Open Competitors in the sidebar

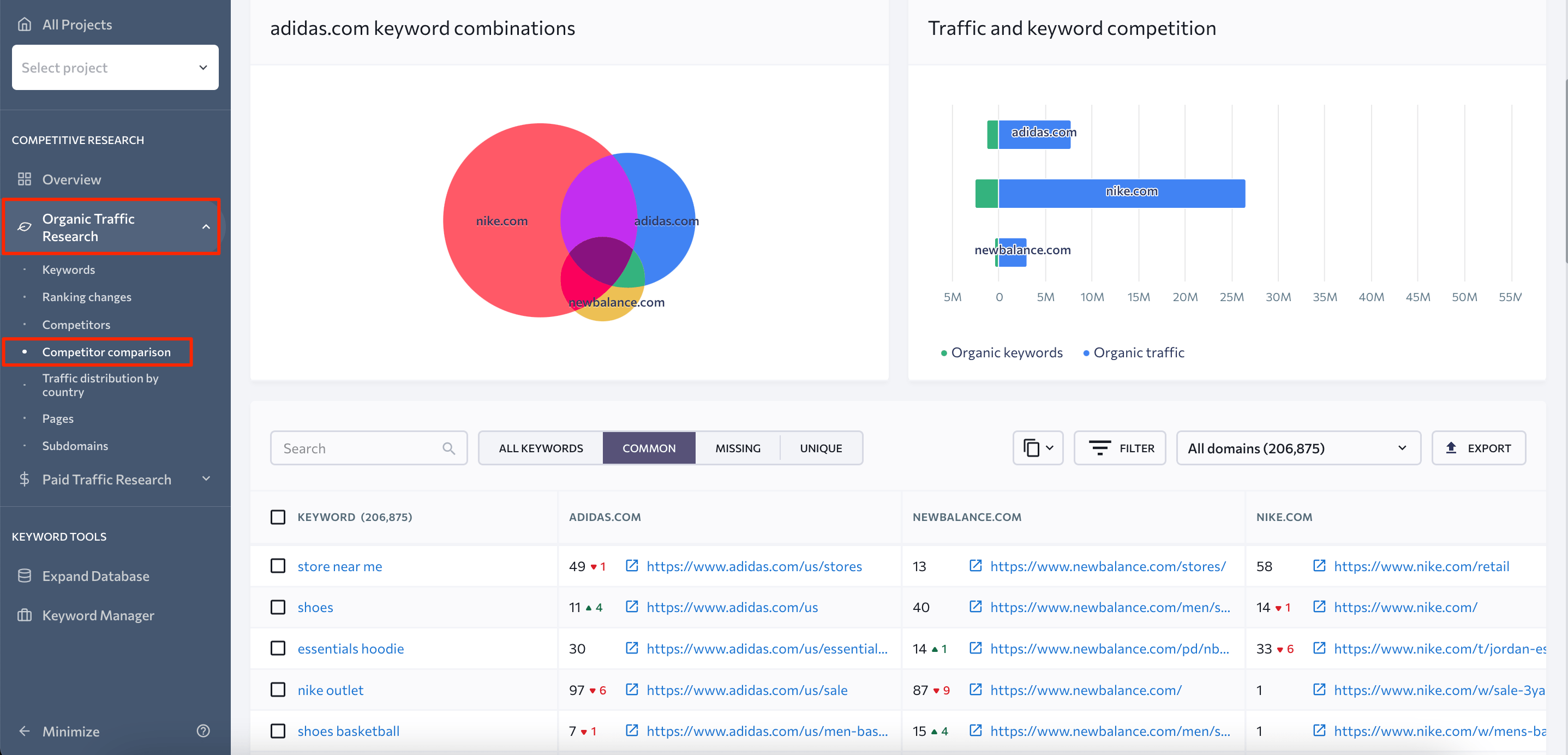click(76, 325)
